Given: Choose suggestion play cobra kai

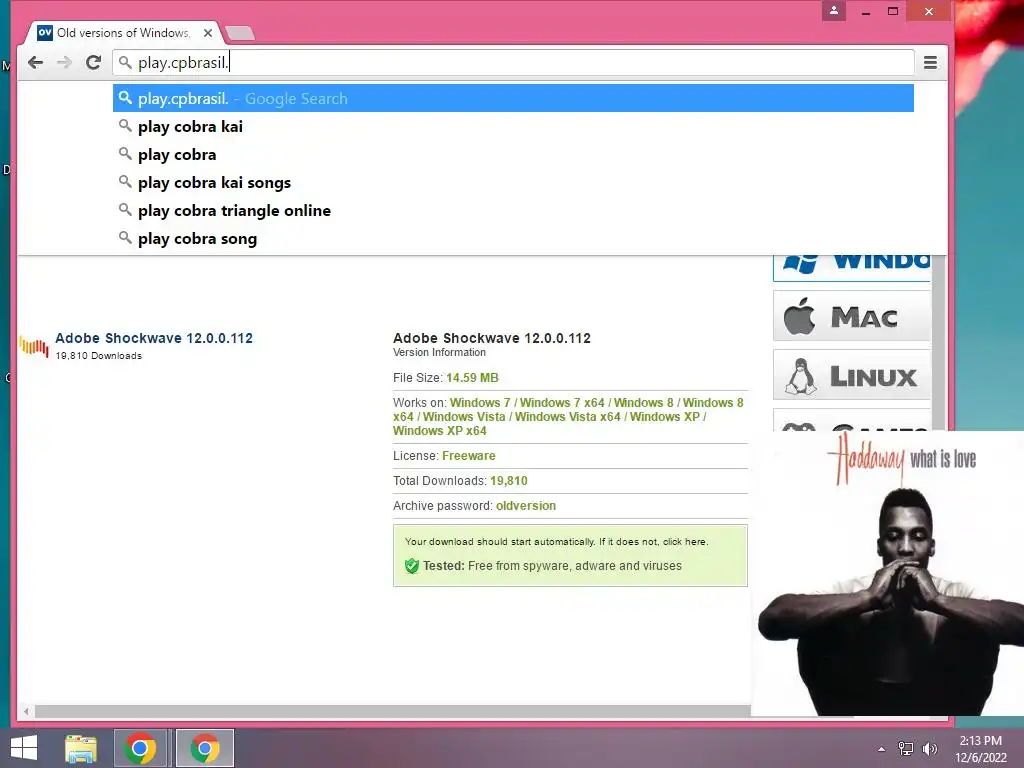Looking at the screenshot, I should tap(513, 127).
